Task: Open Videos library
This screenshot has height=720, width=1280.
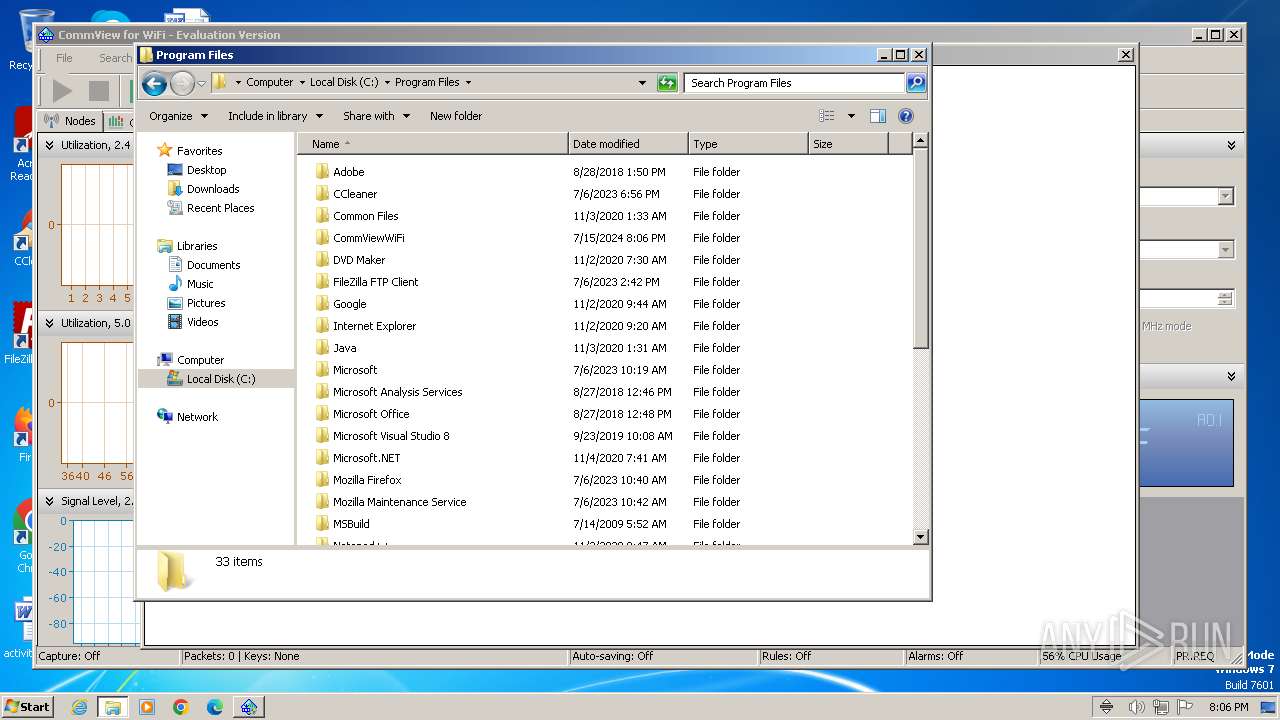Action: [202, 322]
